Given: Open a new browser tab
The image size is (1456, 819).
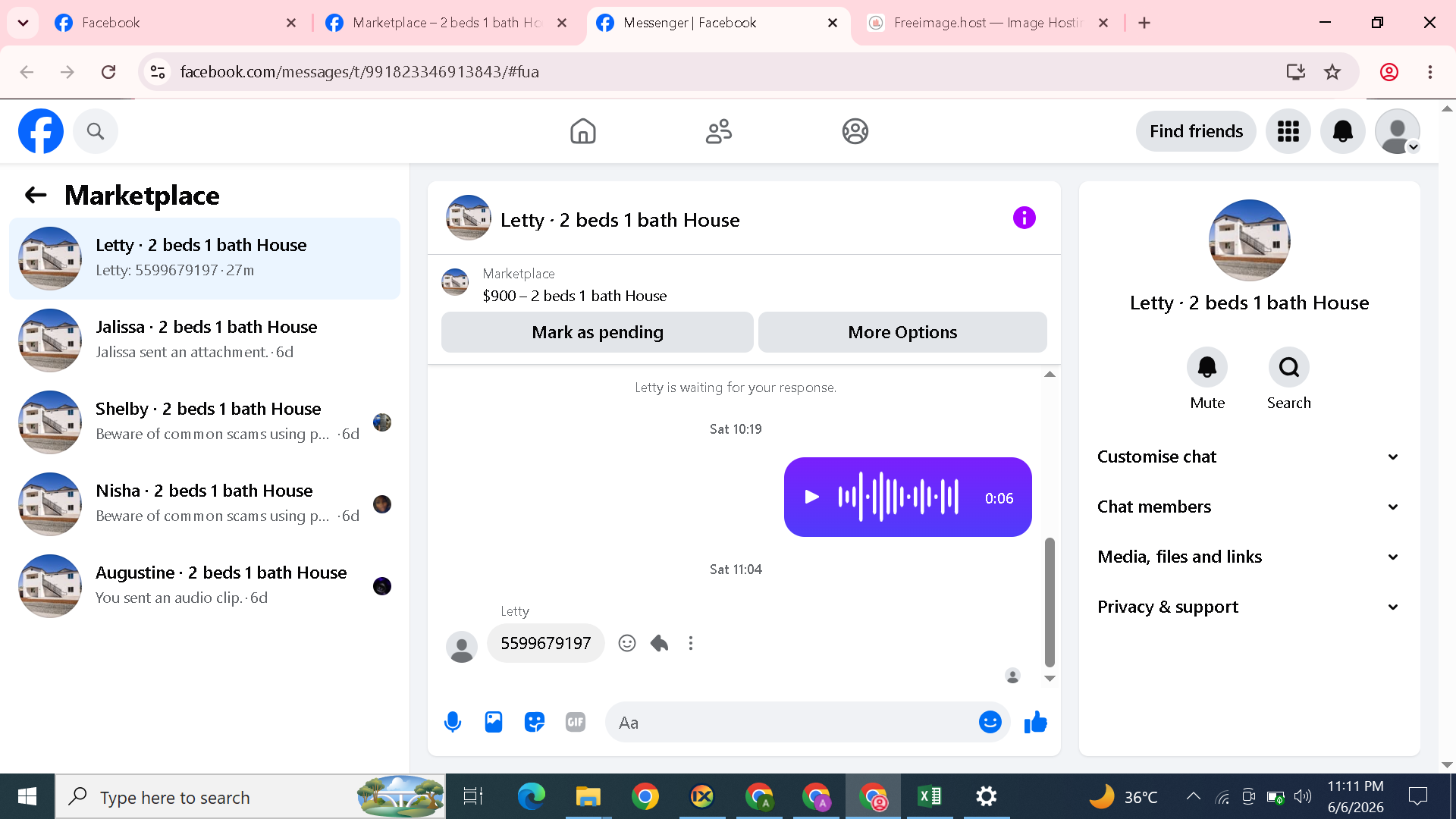Looking at the screenshot, I should click(x=1144, y=23).
